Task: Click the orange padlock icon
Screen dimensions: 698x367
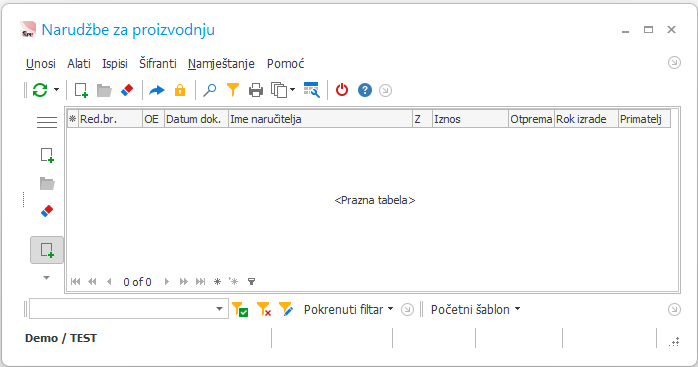Action: click(x=180, y=90)
